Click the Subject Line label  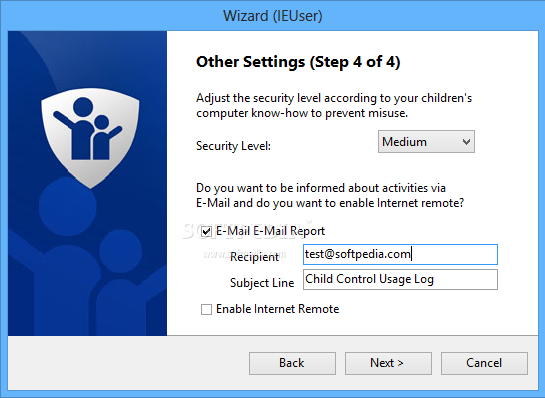(262, 283)
